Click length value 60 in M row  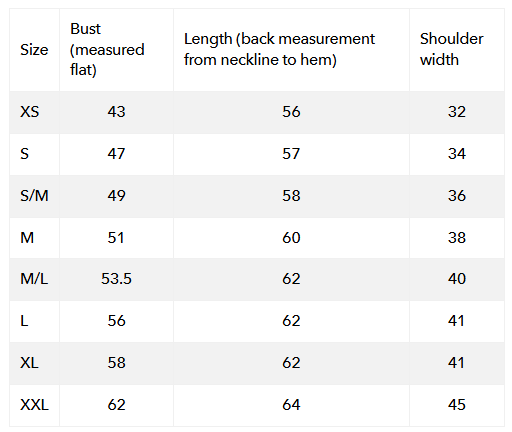click(291, 238)
